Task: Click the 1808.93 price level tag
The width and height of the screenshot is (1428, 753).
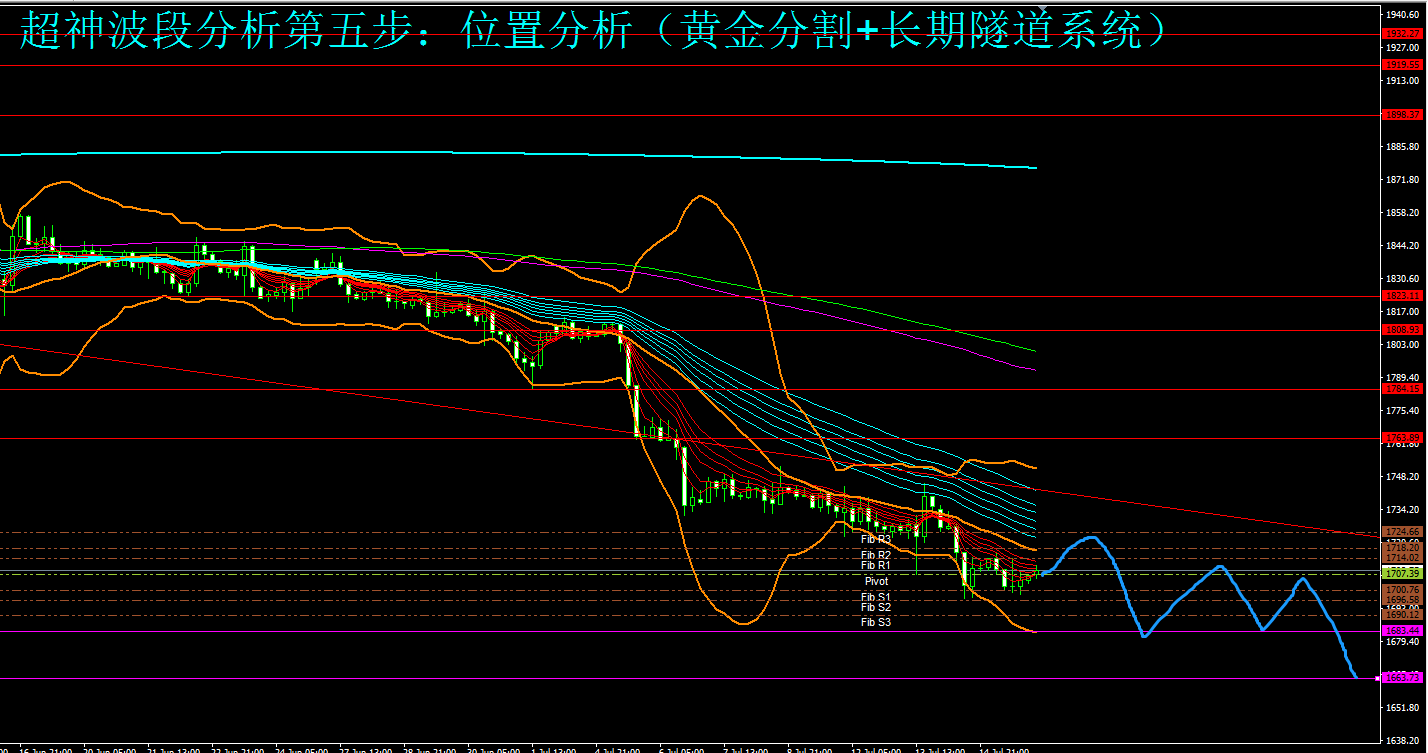Action: click(x=1402, y=329)
